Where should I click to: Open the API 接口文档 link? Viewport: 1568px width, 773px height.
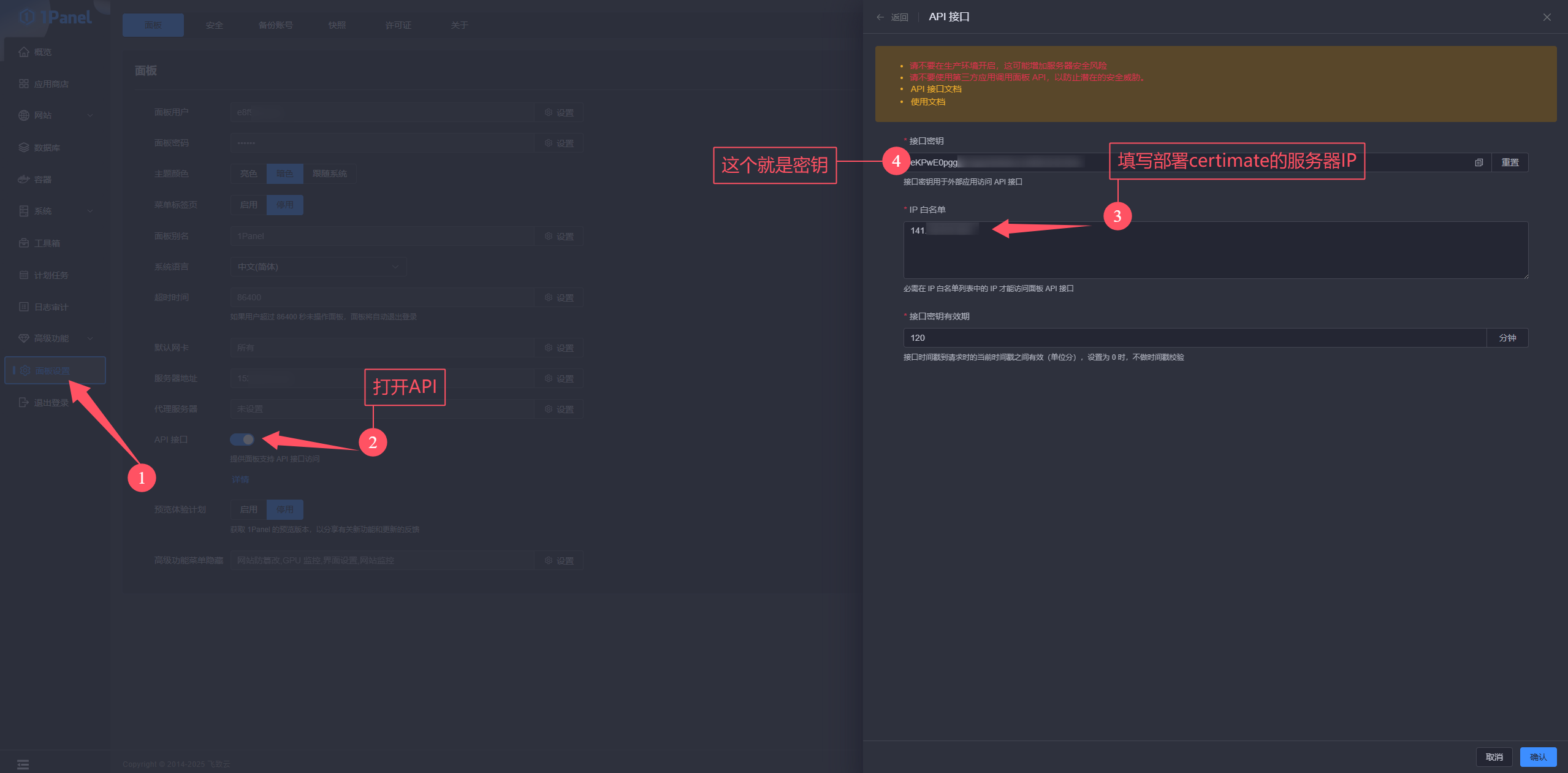[936, 89]
